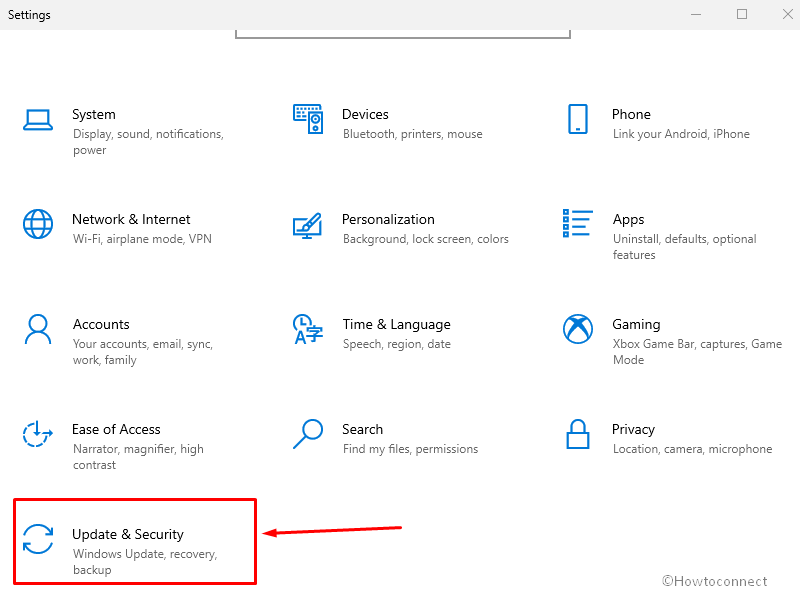This screenshot has width=800, height=600.
Task: Click 'Wi-Fi, airplane mode, VPN' text
Action: point(142,239)
